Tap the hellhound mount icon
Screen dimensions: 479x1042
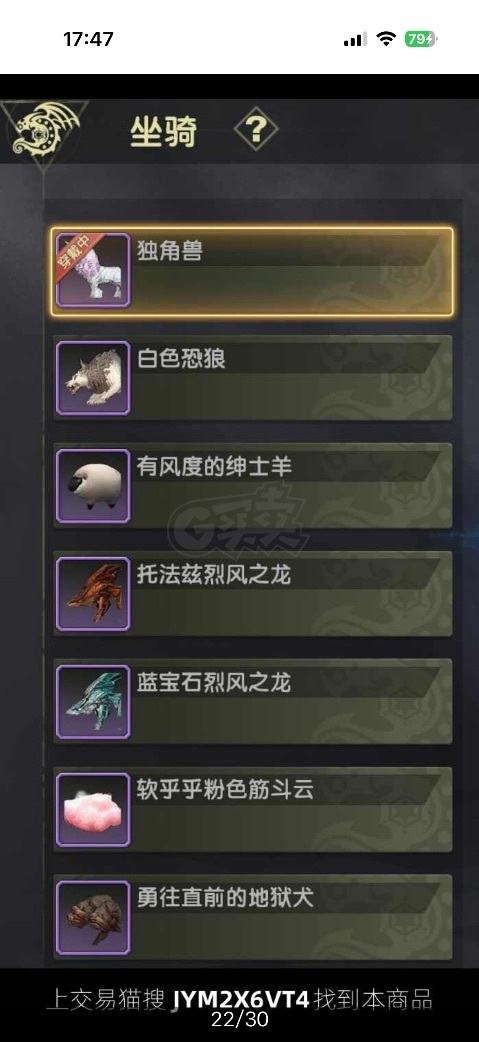point(93,918)
